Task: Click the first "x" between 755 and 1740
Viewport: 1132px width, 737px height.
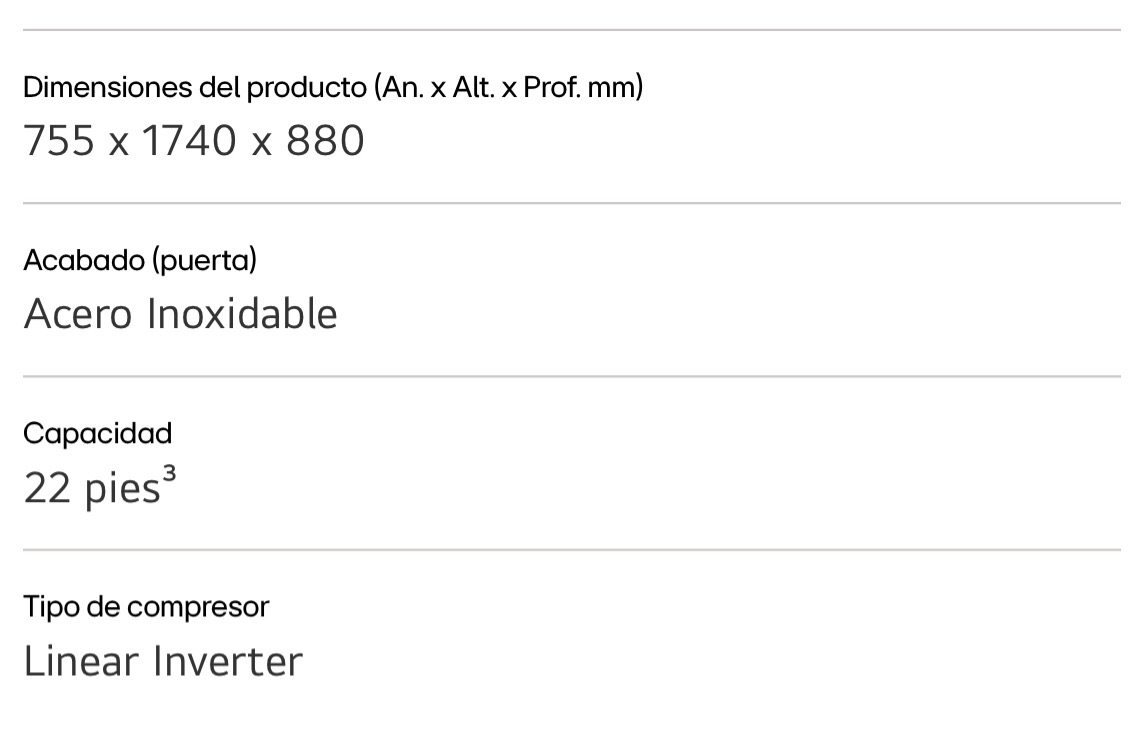Action: pyautogui.click(x=119, y=144)
